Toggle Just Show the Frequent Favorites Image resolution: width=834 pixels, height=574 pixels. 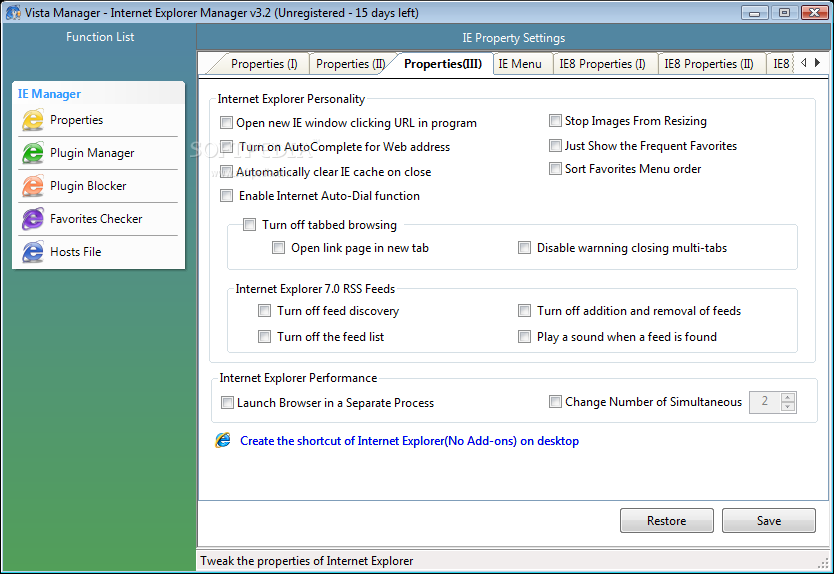[555, 145]
